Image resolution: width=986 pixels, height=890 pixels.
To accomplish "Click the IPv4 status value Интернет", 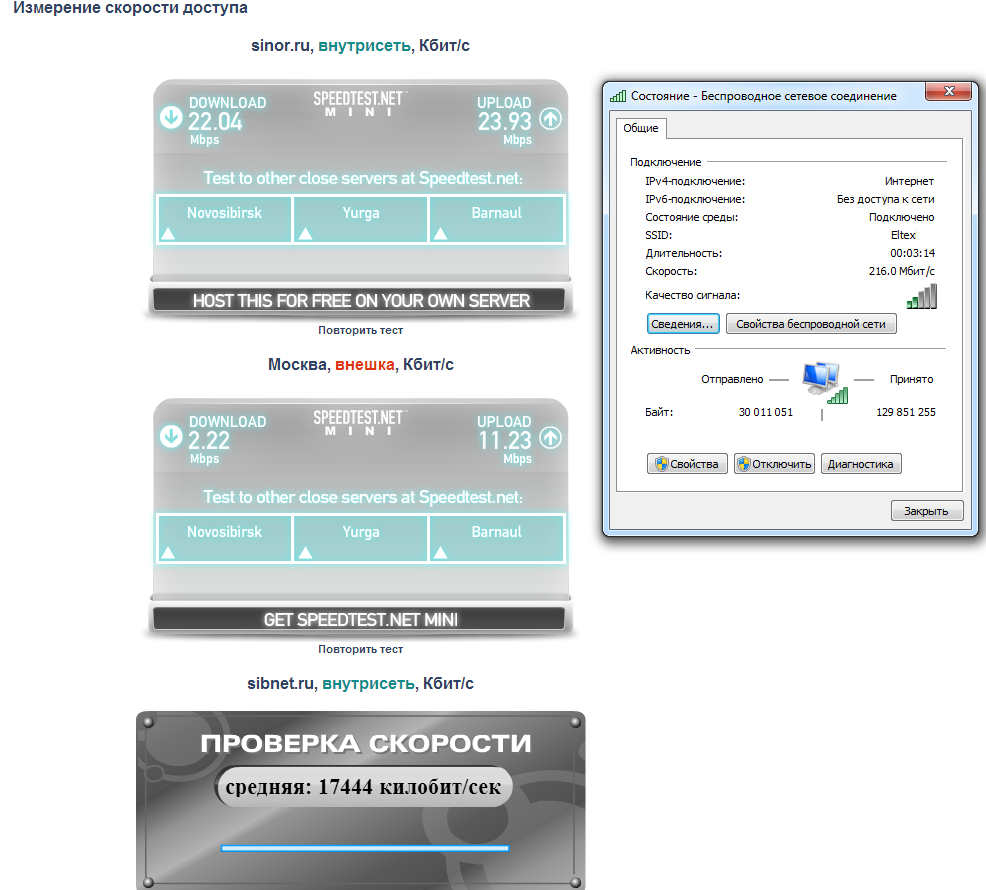I will pyautogui.click(x=909, y=181).
